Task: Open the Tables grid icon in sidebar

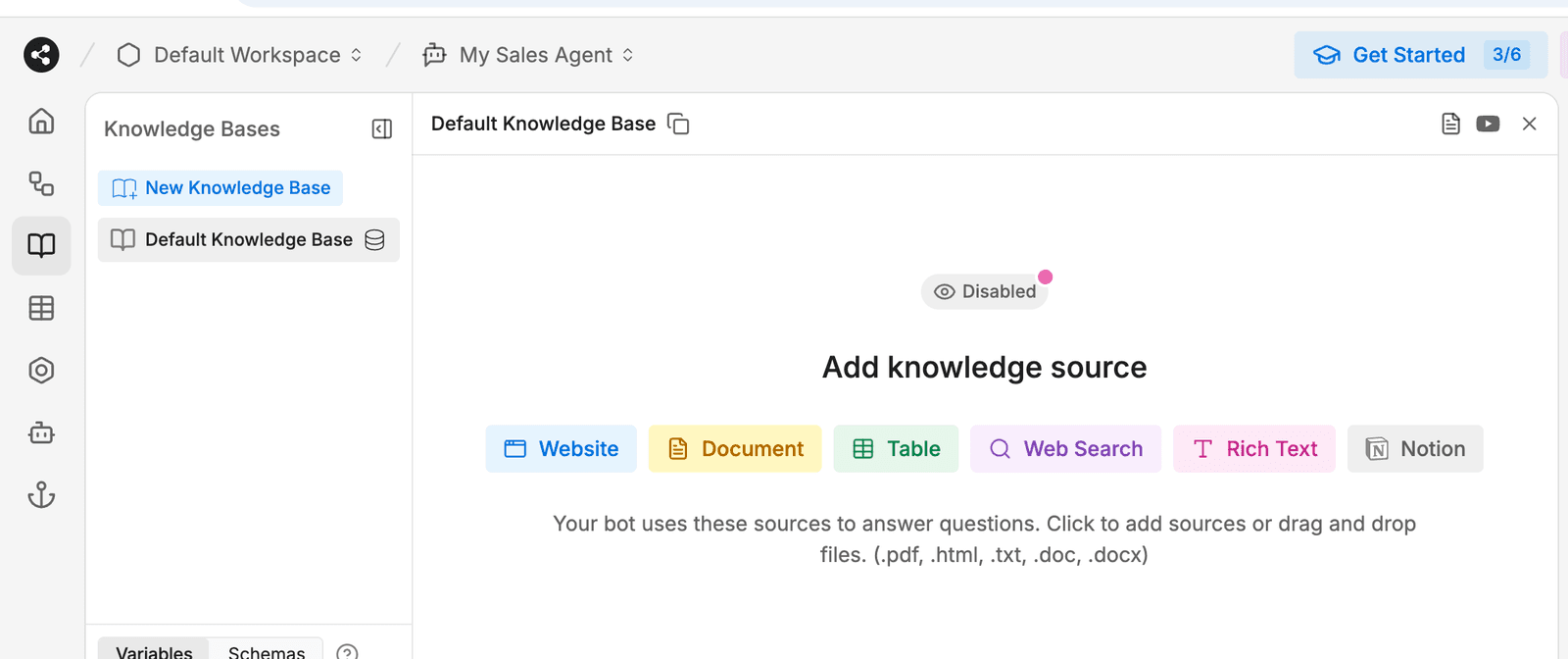Action: (x=41, y=308)
